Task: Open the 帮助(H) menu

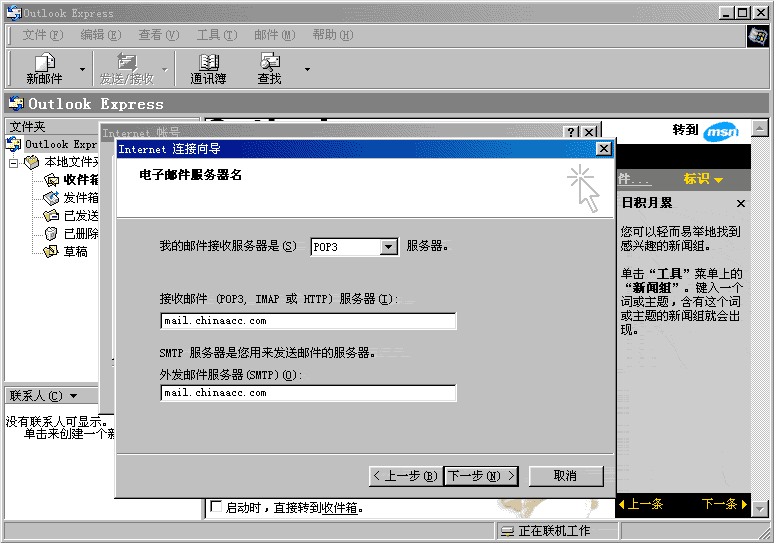Action: (333, 35)
